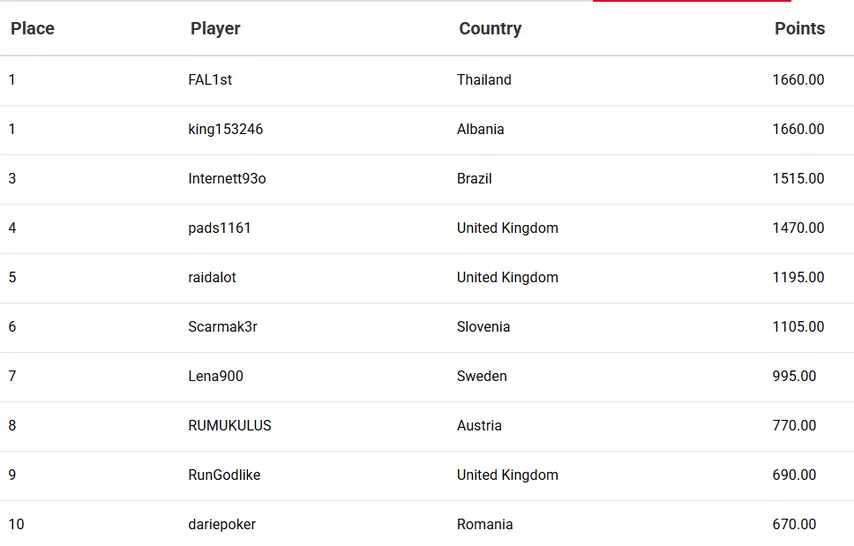The height and width of the screenshot is (546, 854).
Task: Open player FAL1st's entry
Action: click(x=210, y=80)
